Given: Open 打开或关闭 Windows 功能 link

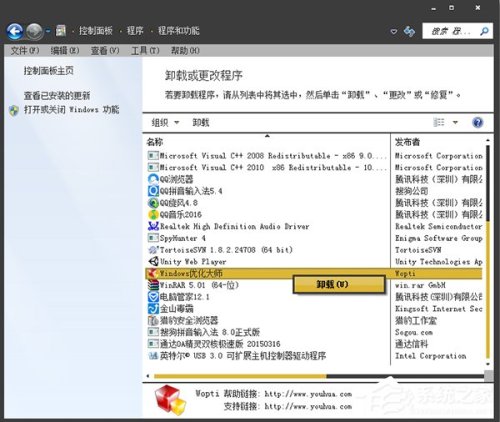Looking at the screenshot, I should [x=71, y=110].
